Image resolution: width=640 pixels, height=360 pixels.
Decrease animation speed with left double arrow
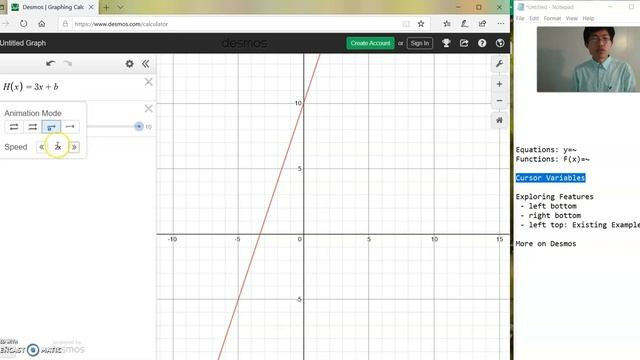(41, 147)
